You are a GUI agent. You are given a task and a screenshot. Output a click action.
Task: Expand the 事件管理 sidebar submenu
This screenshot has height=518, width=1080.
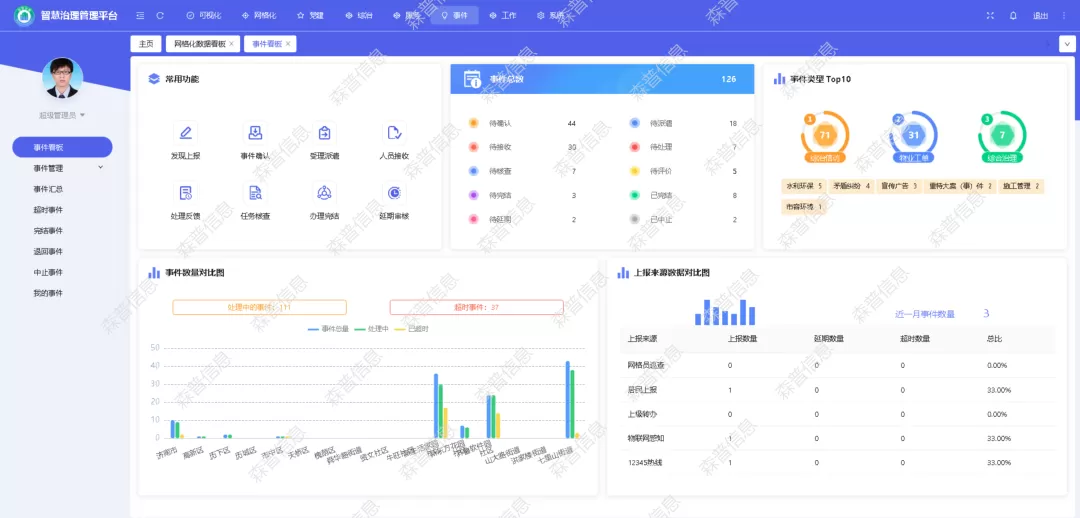(x=62, y=167)
